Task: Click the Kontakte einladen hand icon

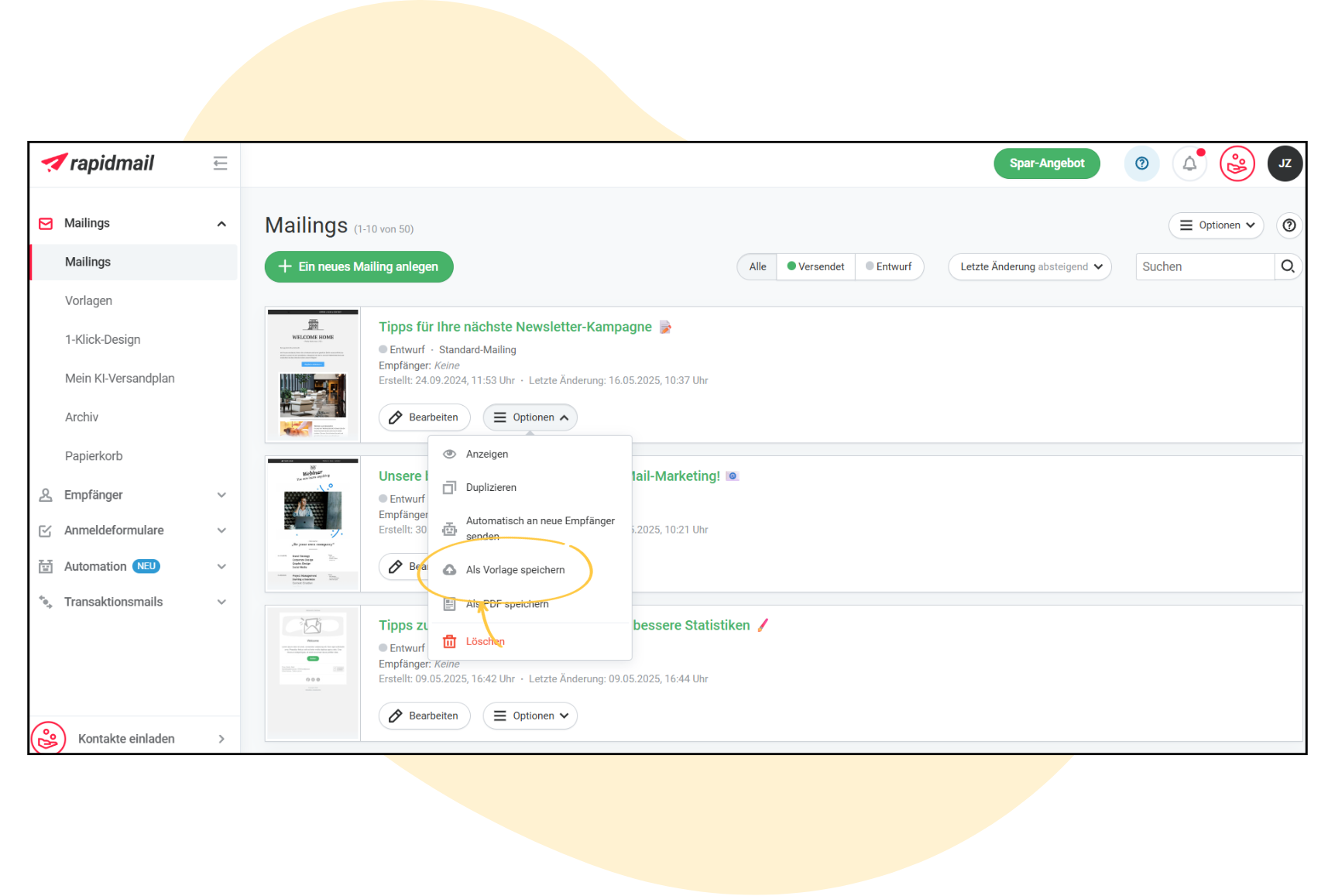Action: coord(48,738)
